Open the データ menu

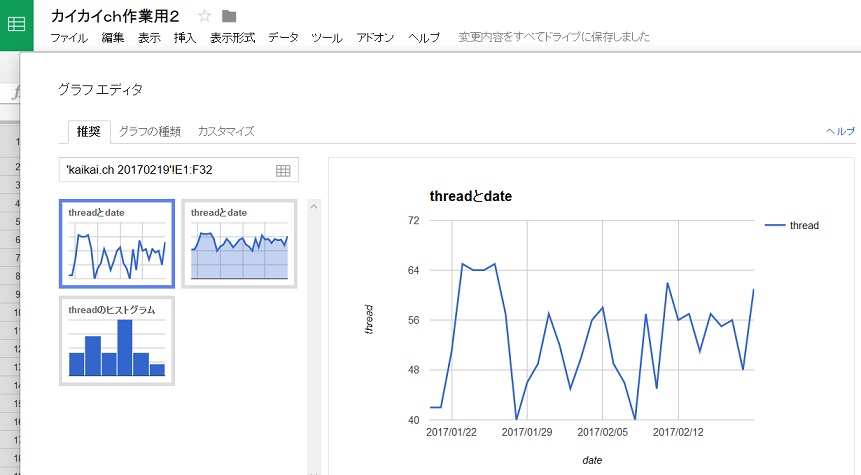point(283,38)
